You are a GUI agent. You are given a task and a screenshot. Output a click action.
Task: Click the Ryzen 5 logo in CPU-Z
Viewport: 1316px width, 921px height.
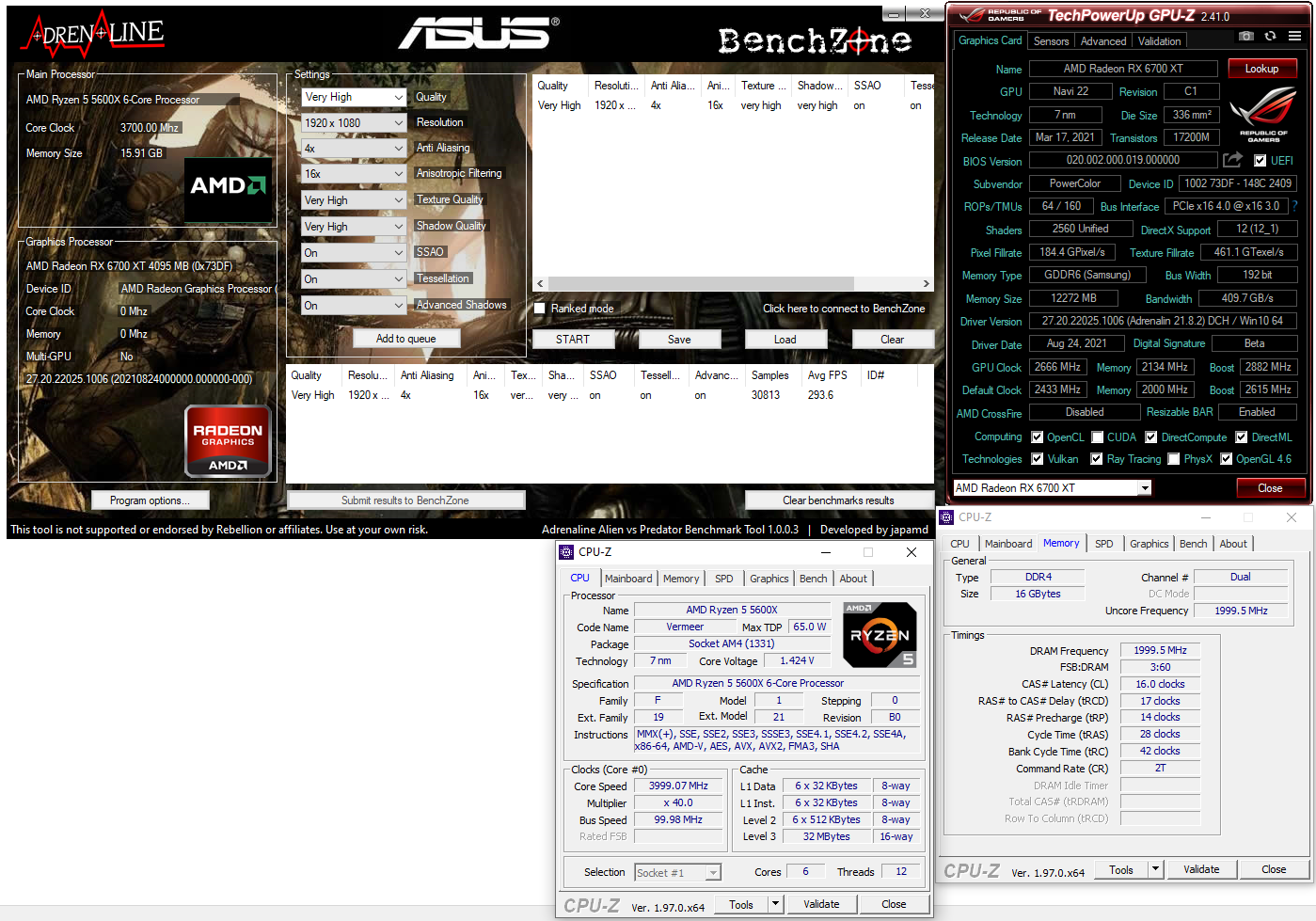tap(879, 635)
